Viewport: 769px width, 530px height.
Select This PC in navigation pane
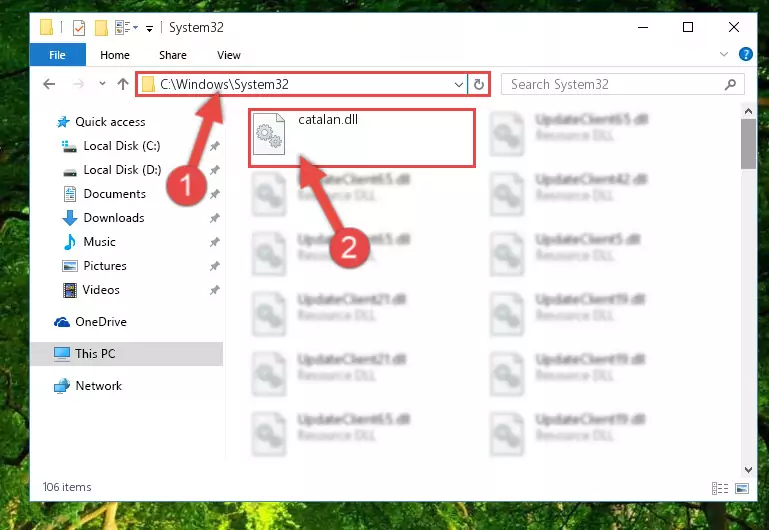click(127, 353)
